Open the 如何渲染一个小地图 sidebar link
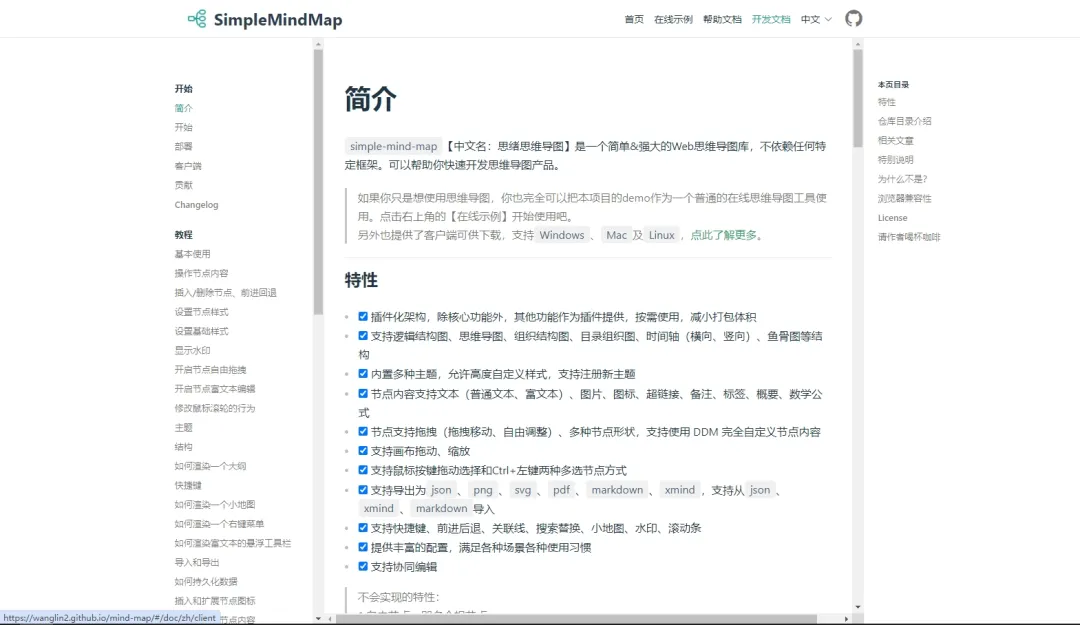Viewport: 1080px width, 625px height. 215,505
